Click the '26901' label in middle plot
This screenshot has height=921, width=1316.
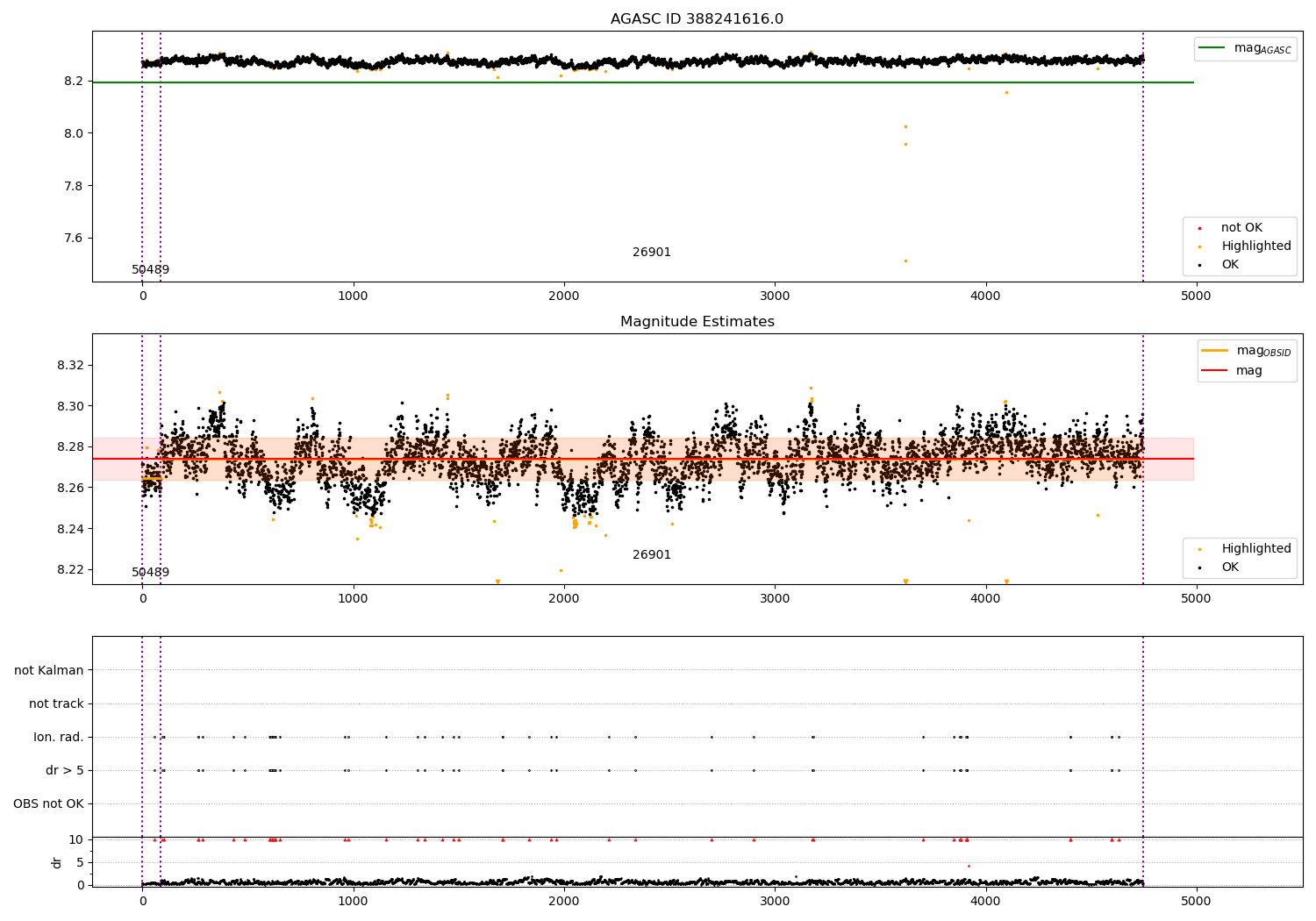tap(652, 555)
